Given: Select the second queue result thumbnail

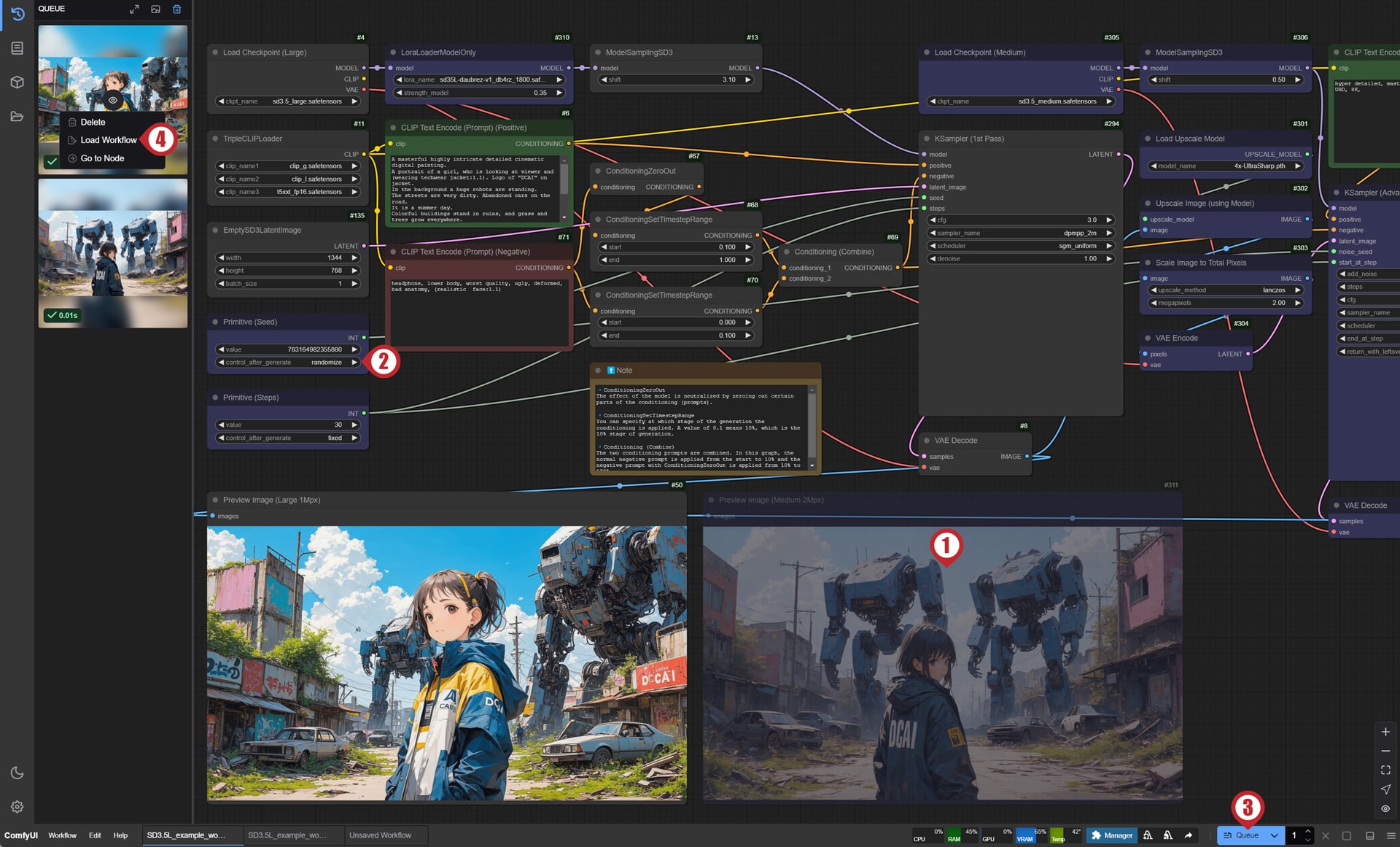Looking at the screenshot, I should click(x=113, y=253).
